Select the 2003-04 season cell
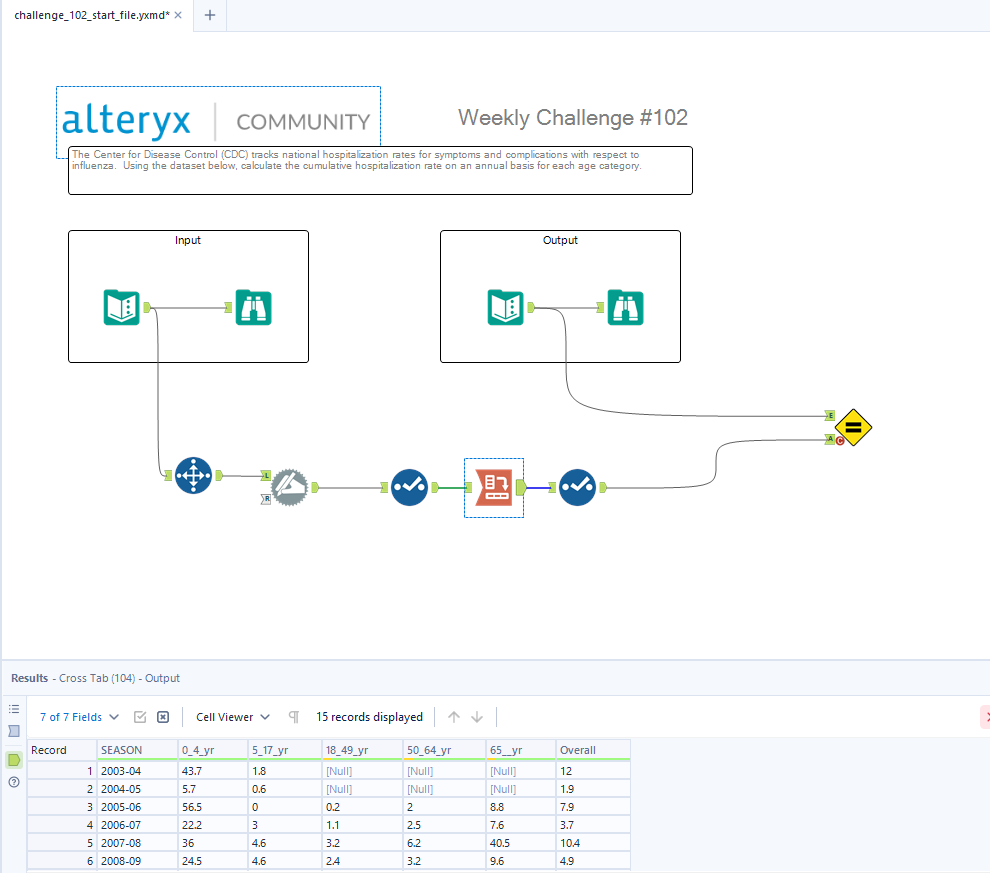This screenshot has height=873, width=990. click(137, 771)
